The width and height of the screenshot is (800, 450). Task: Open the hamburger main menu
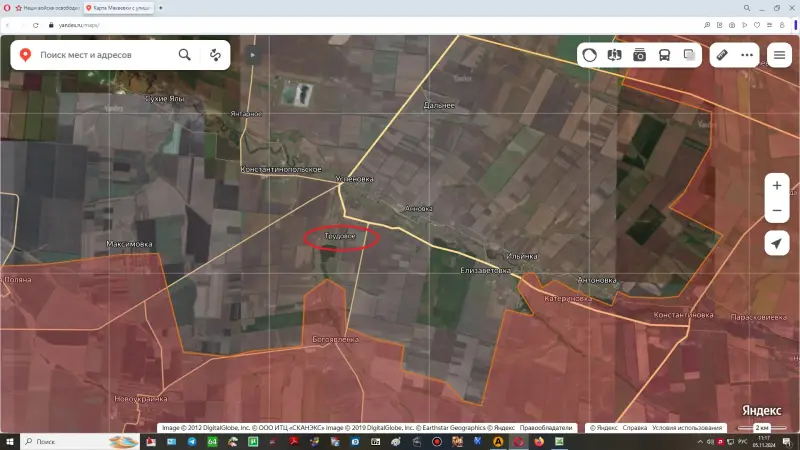click(779, 55)
